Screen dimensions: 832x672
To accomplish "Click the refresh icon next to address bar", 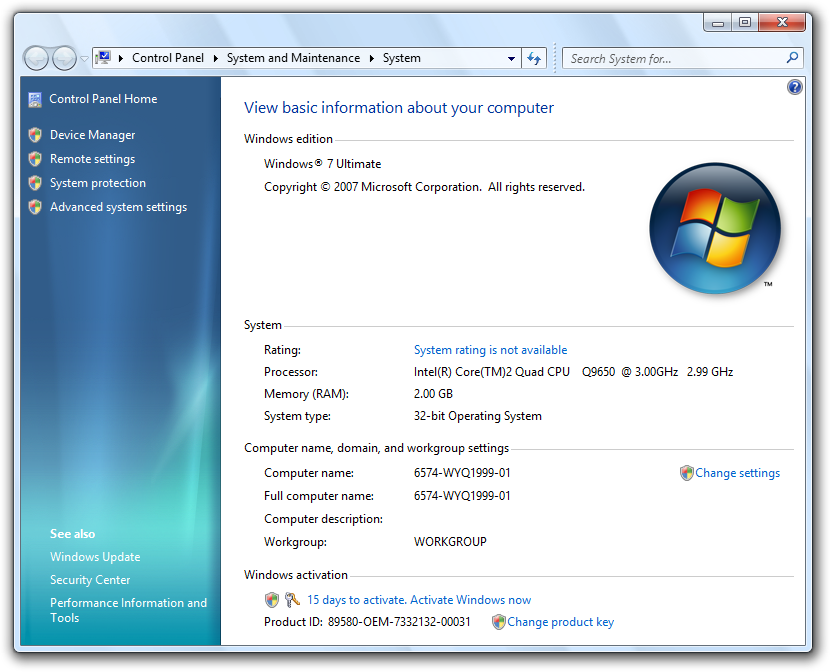I will pyautogui.click(x=535, y=58).
